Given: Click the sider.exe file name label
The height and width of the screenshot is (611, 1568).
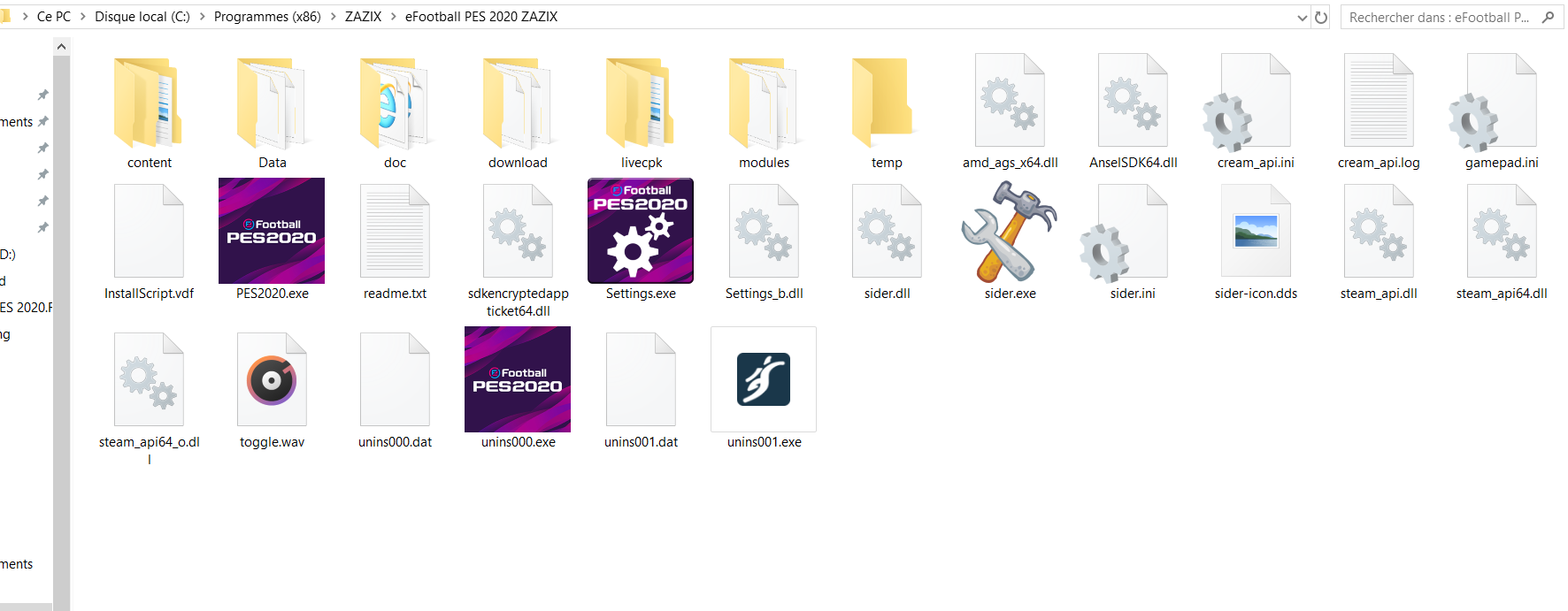Looking at the screenshot, I should coord(1010,294).
